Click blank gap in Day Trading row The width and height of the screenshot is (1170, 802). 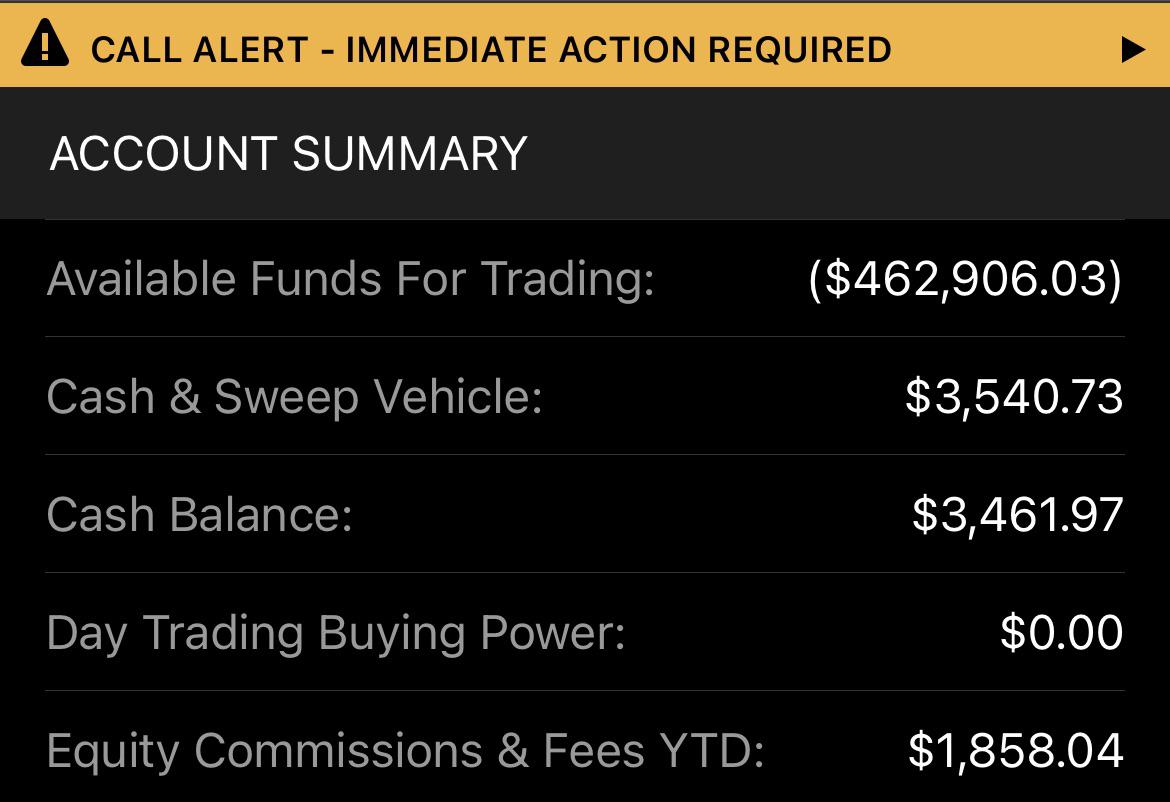(x=810, y=633)
